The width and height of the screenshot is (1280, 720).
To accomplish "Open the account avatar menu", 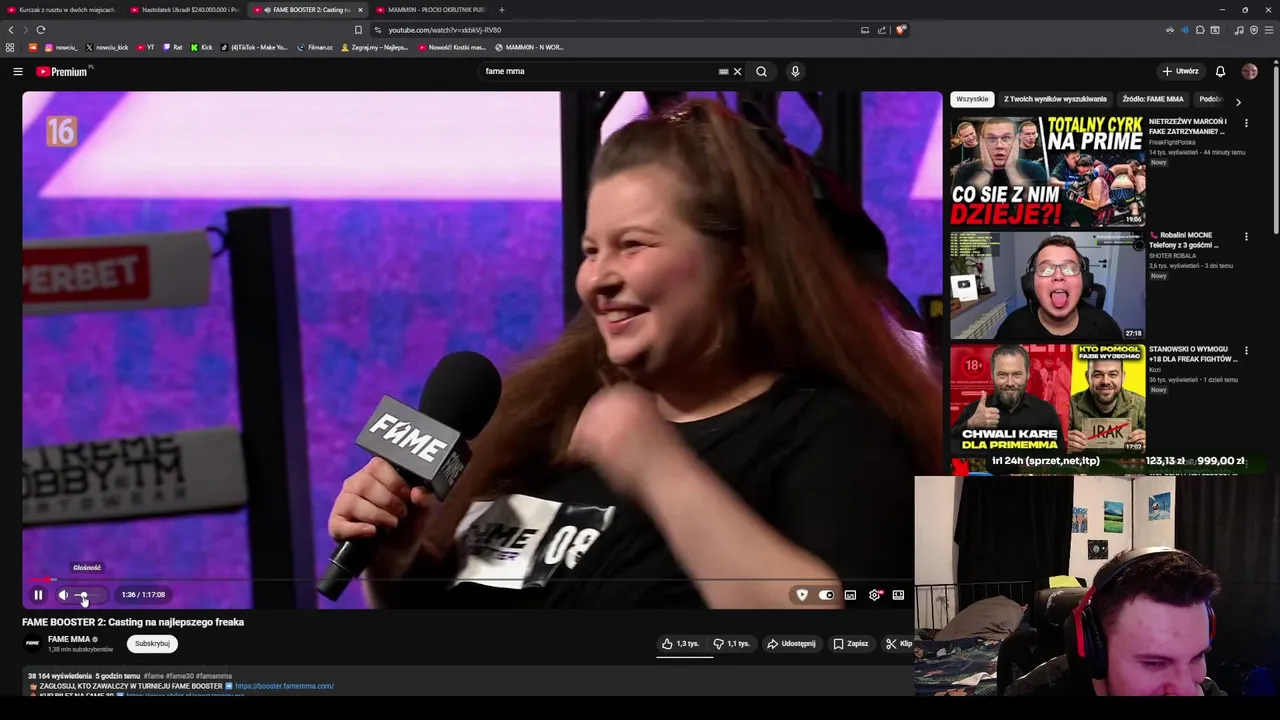I will (1249, 71).
